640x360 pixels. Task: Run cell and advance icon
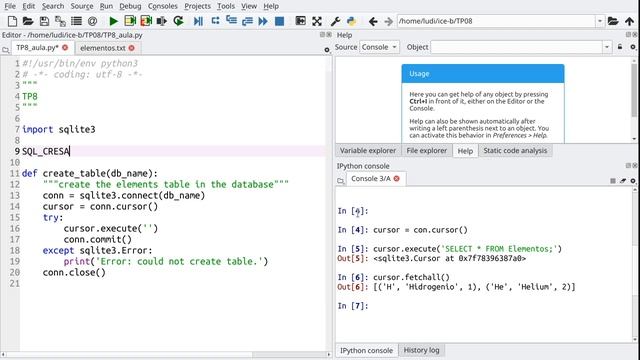(x=146, y=21)
